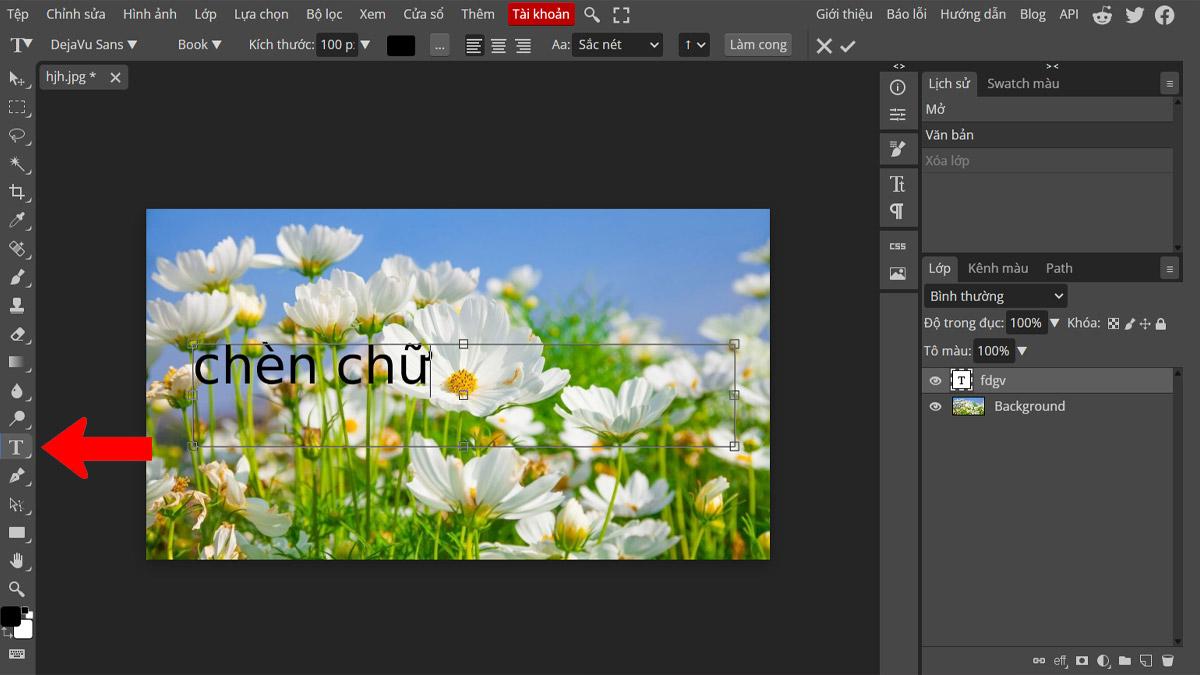Select the Crop tool
Image resolution: width=1200 pixels, height=675 pixels.
tap(17, 192)
